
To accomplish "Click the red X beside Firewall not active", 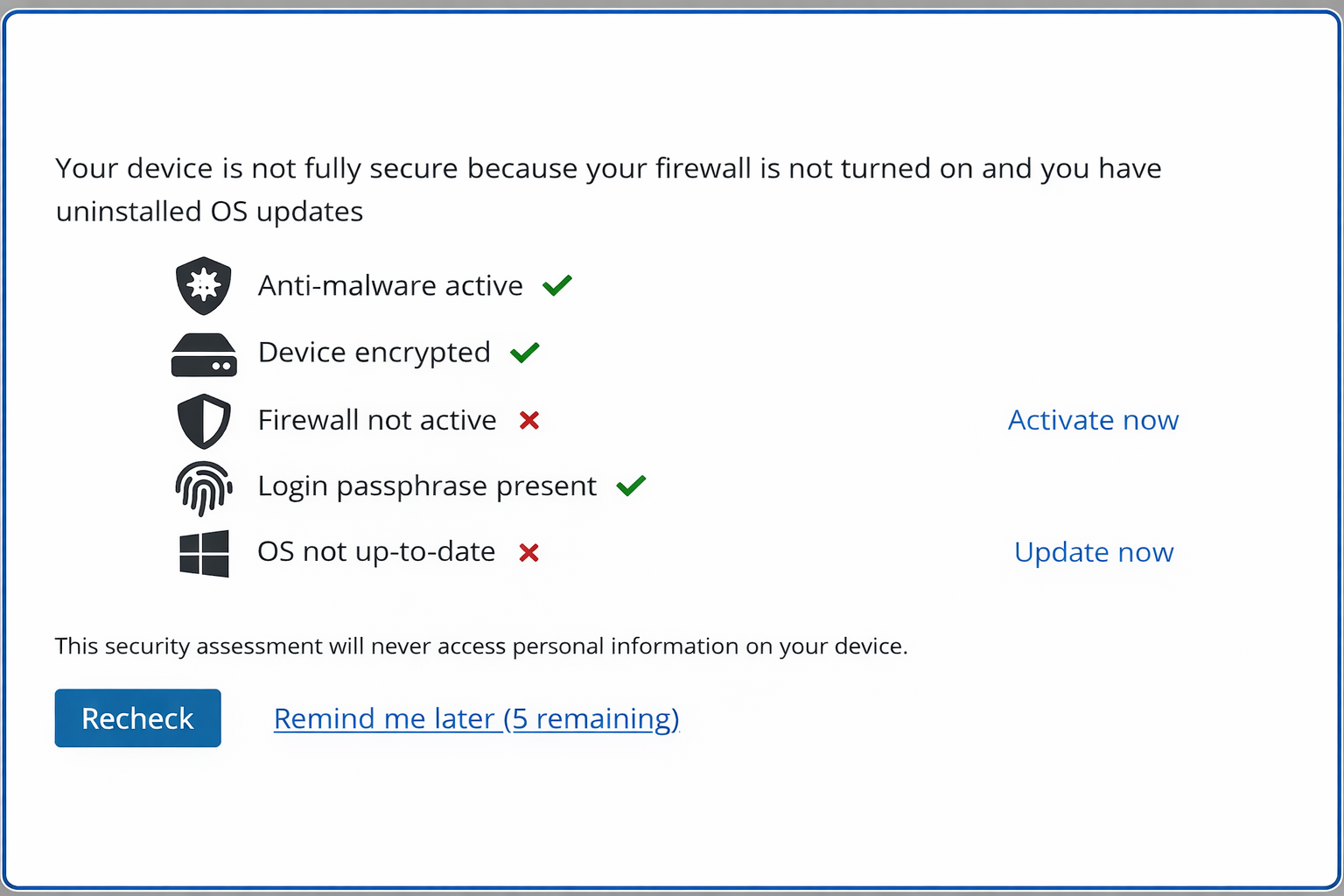I will pos(528,420).
